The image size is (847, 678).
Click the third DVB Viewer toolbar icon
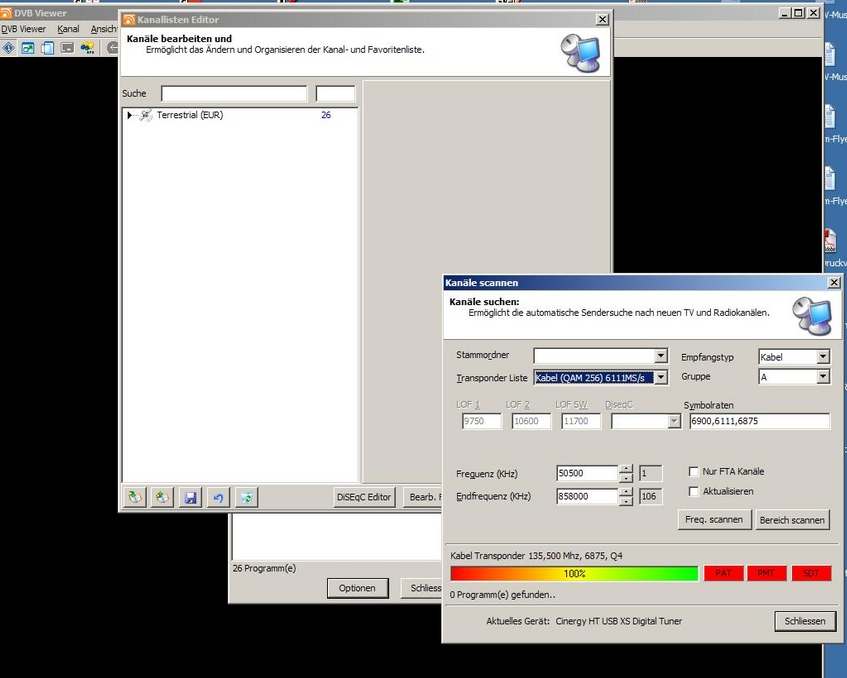point(47,47)
